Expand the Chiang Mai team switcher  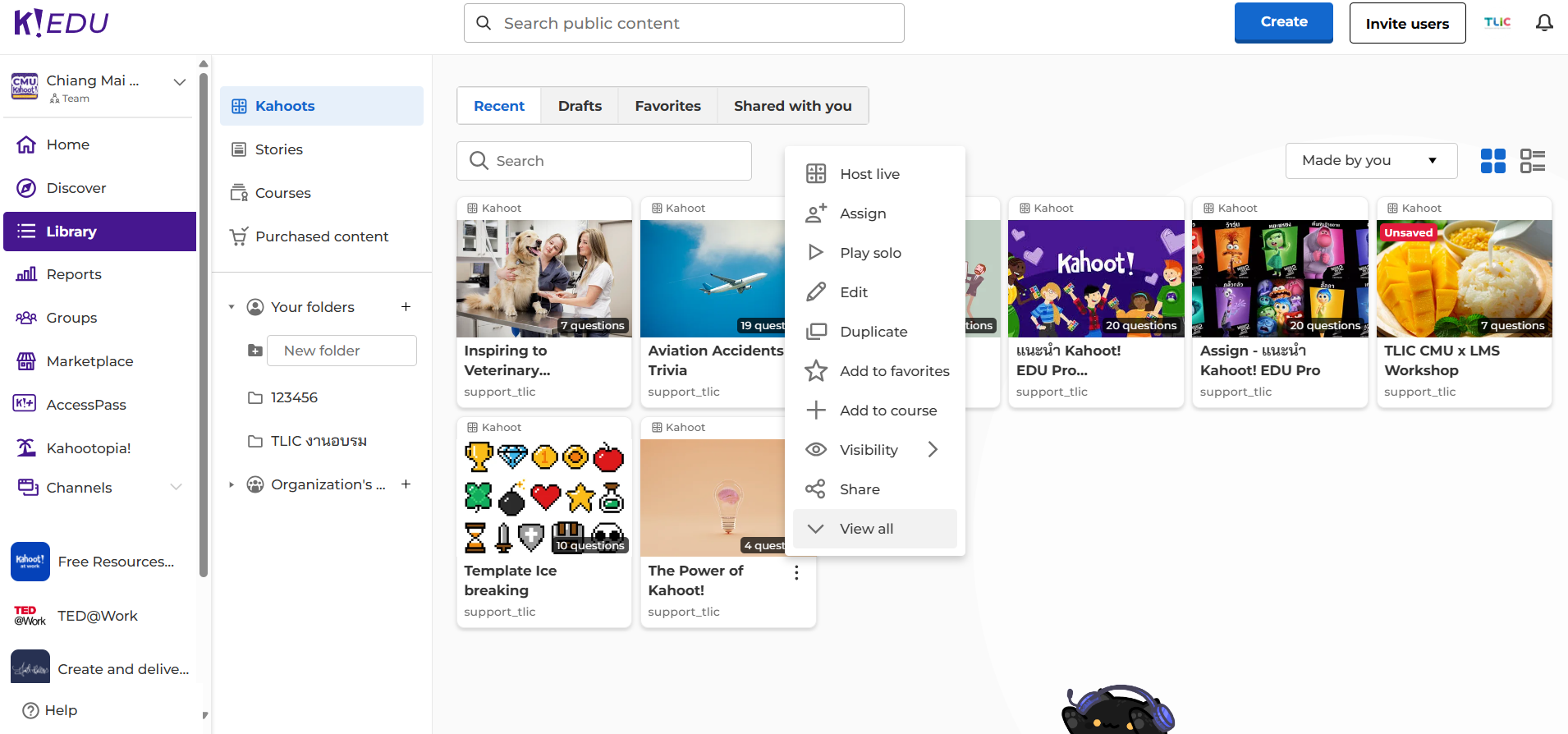pos(179,82)
